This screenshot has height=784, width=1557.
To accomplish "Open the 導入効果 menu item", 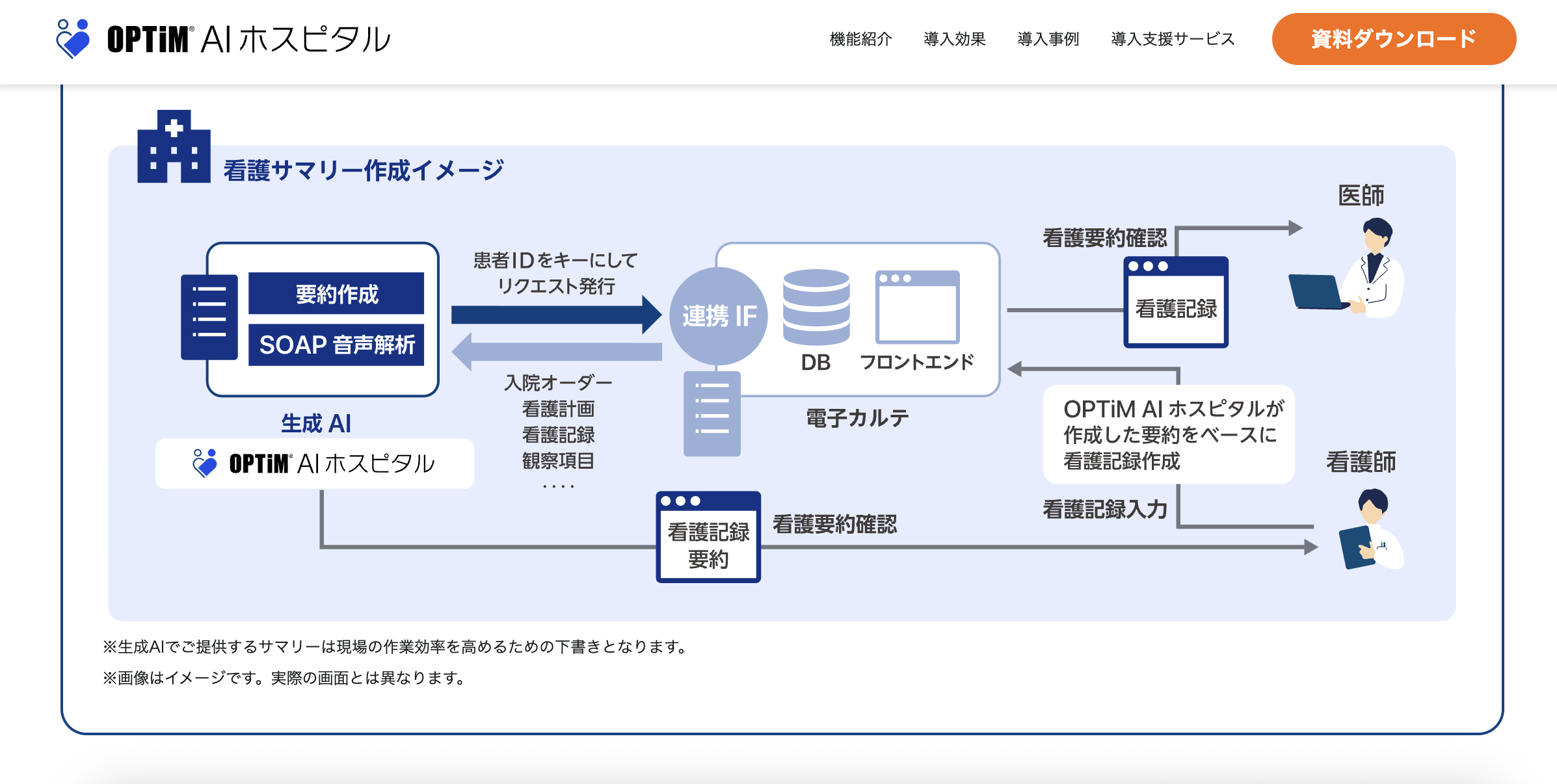I will (x=954, y=39).
